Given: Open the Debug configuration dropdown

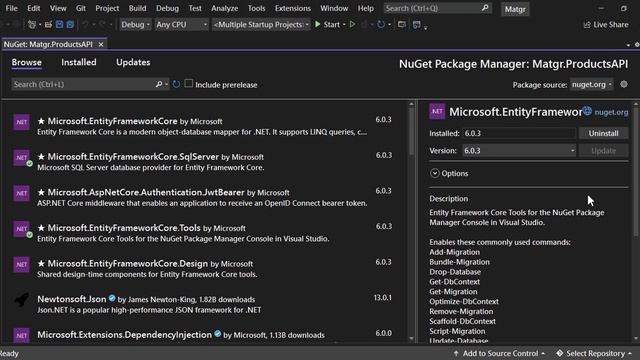Looking at the screenshot, I should [x=135, y=24].
